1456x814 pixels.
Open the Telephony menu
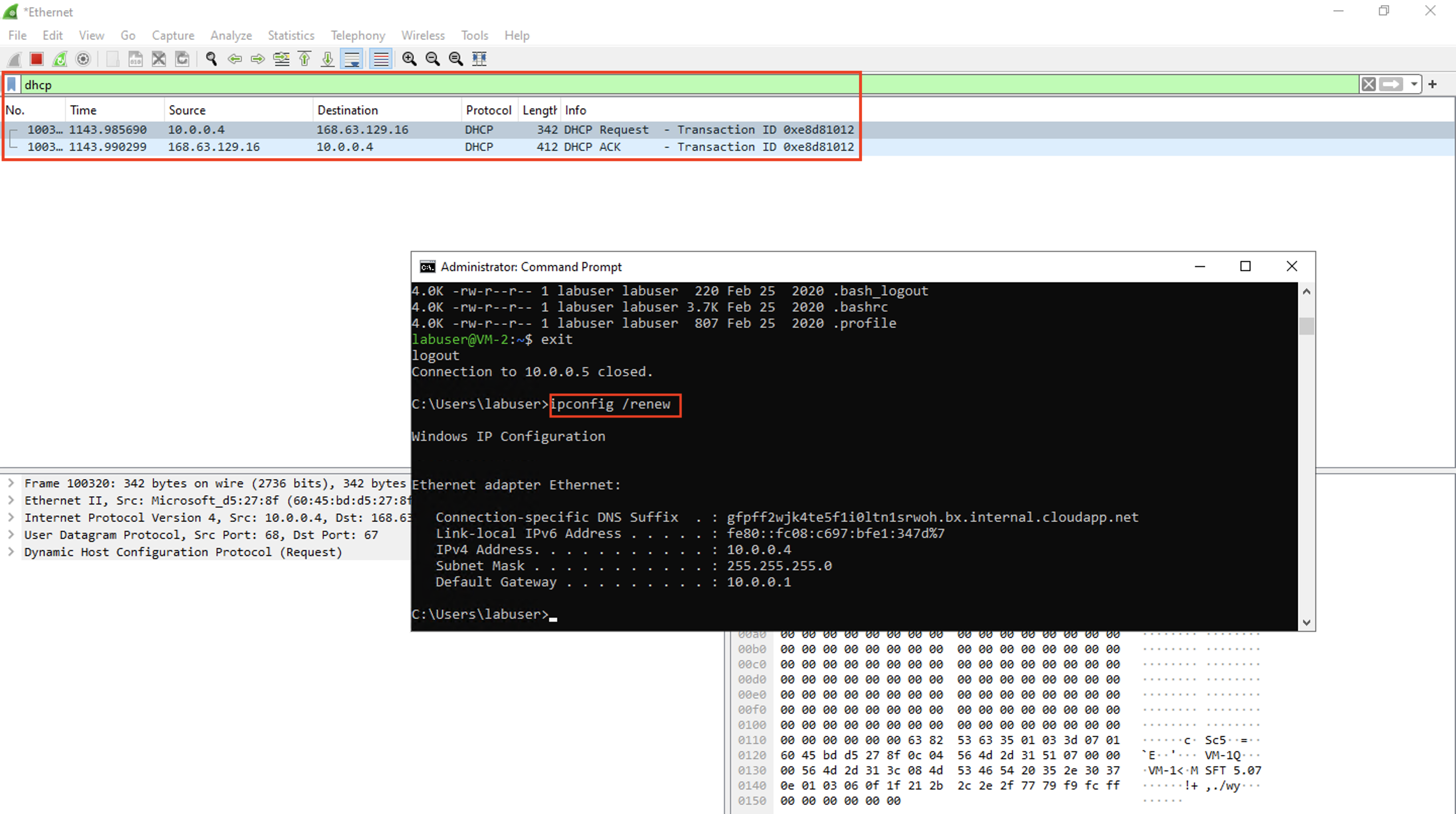[x=357, y=35]
